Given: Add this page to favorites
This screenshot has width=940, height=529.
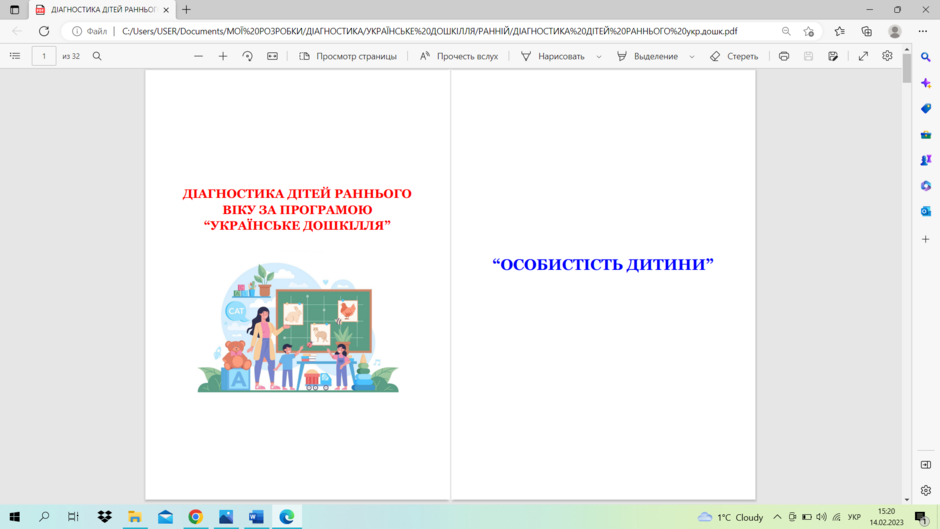Looking at the screenshot, I should point(809,31).
